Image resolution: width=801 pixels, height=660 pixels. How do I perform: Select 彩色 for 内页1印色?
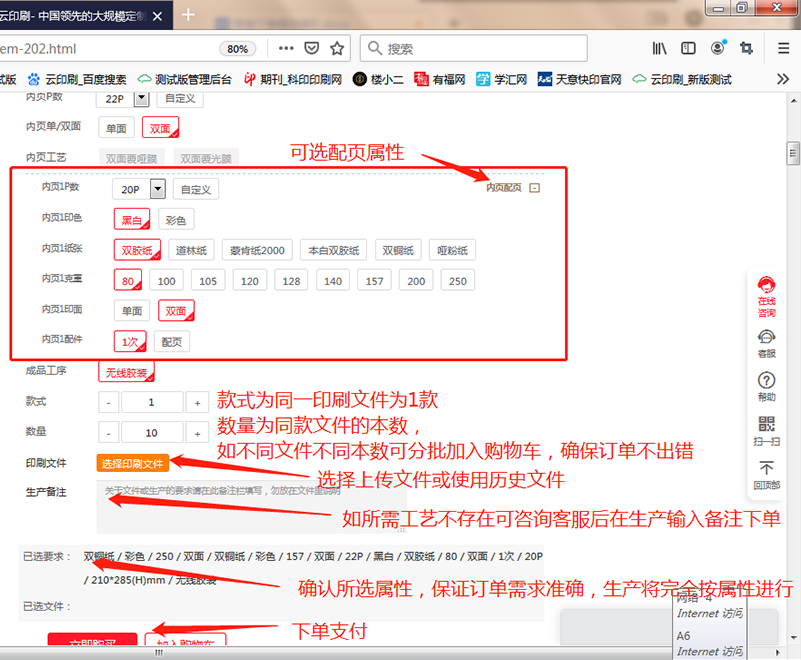pyautogui.click(x=175, y=219)
